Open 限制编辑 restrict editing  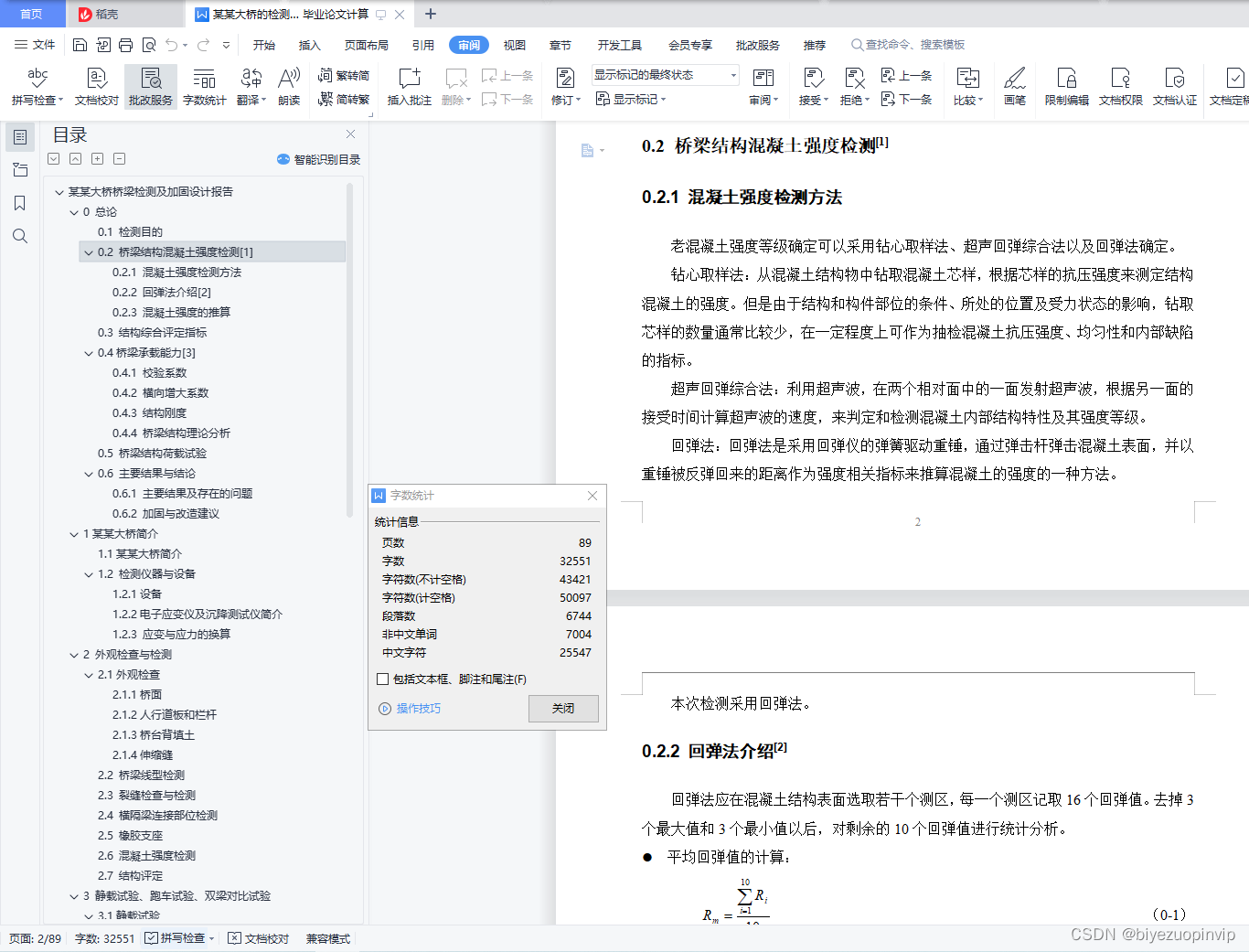1066,87
